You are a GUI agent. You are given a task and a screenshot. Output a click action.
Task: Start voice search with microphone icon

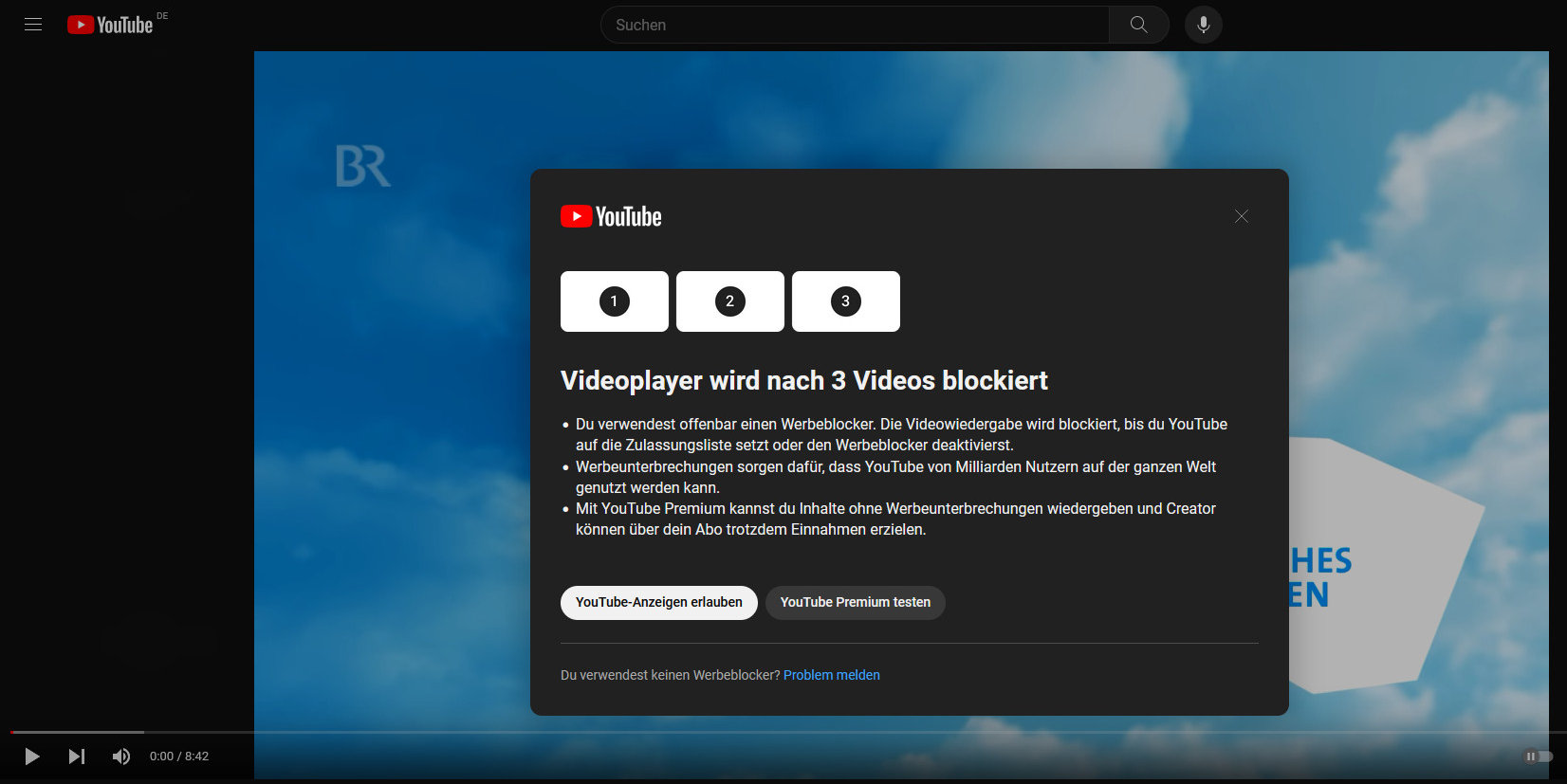(x=1203, y=25)
